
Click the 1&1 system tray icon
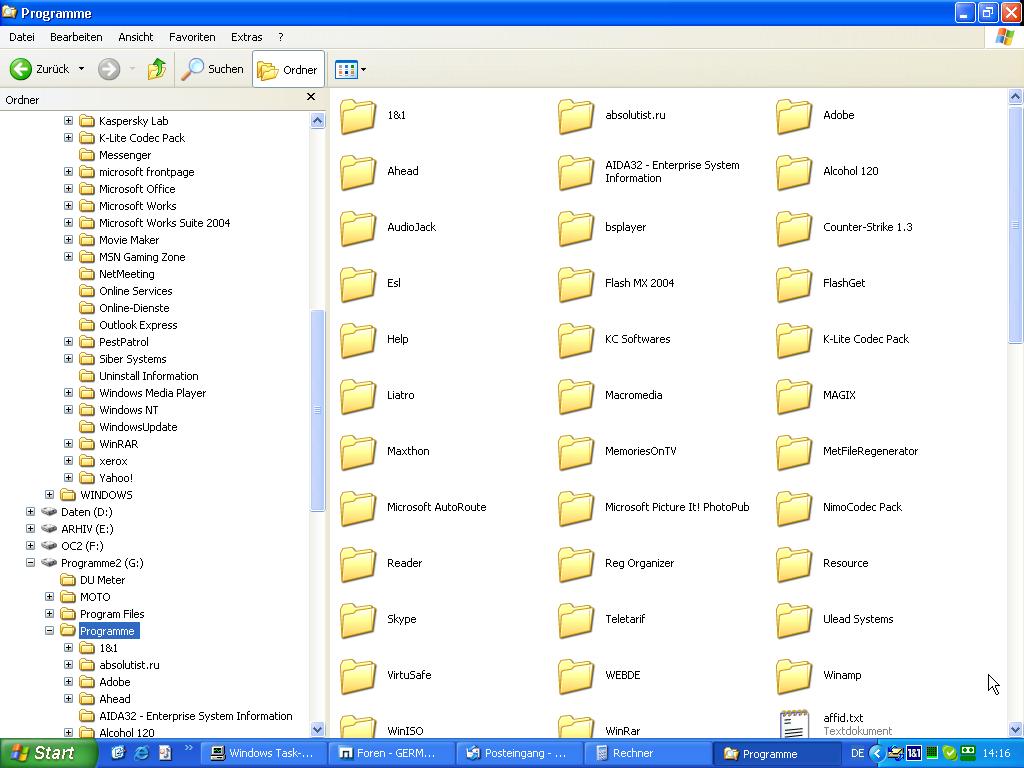click(x=914, y=754)
